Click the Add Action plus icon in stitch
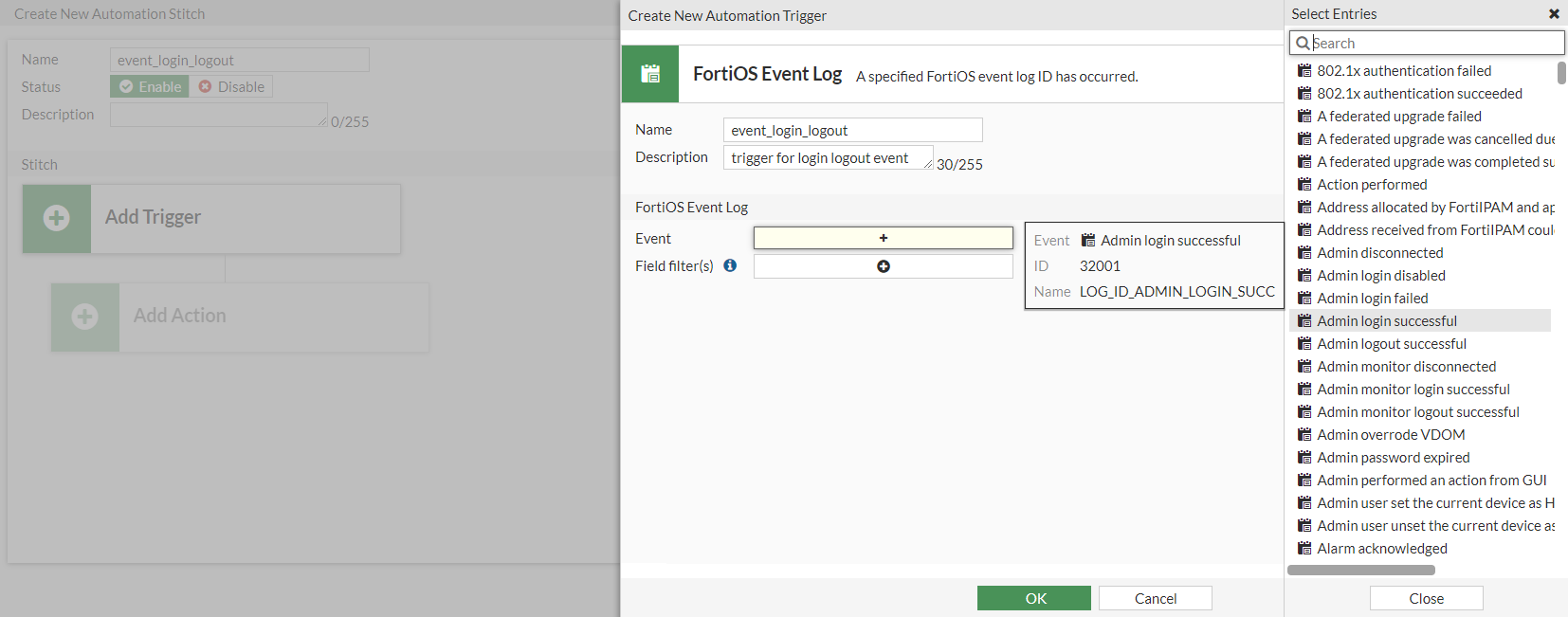1568x617 pixels. [x=85, y=317]
